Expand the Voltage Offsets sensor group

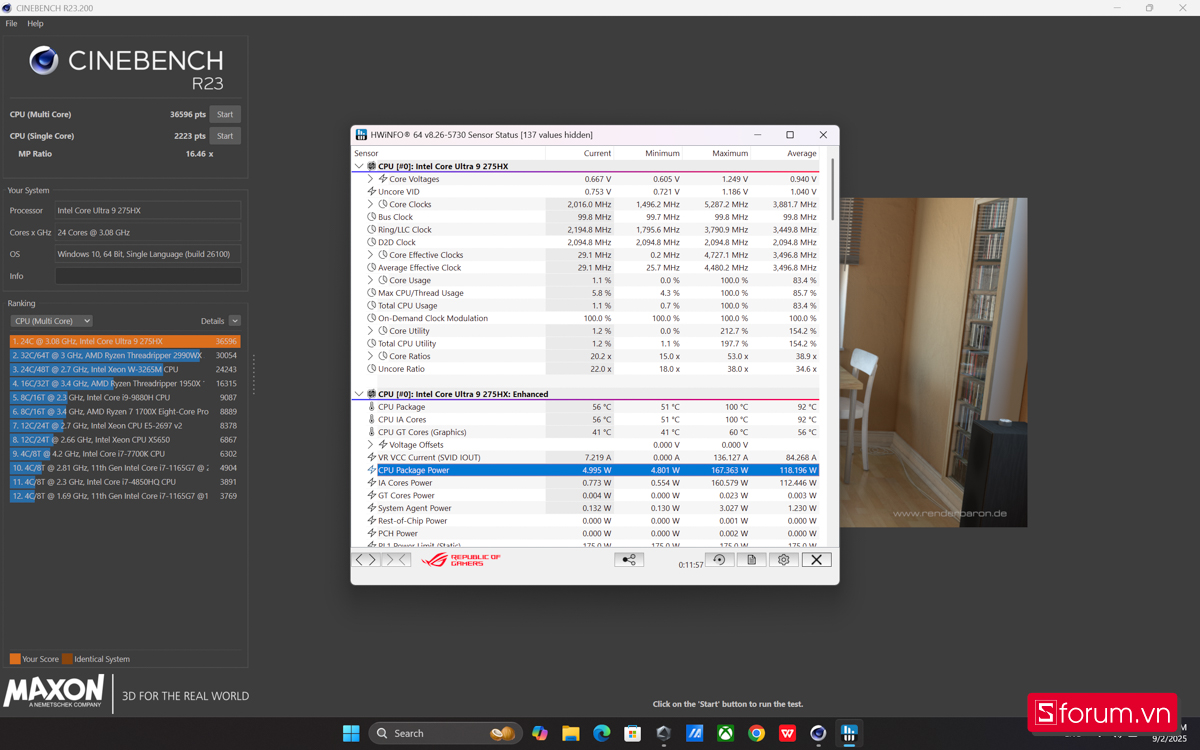tap(370, 445)
